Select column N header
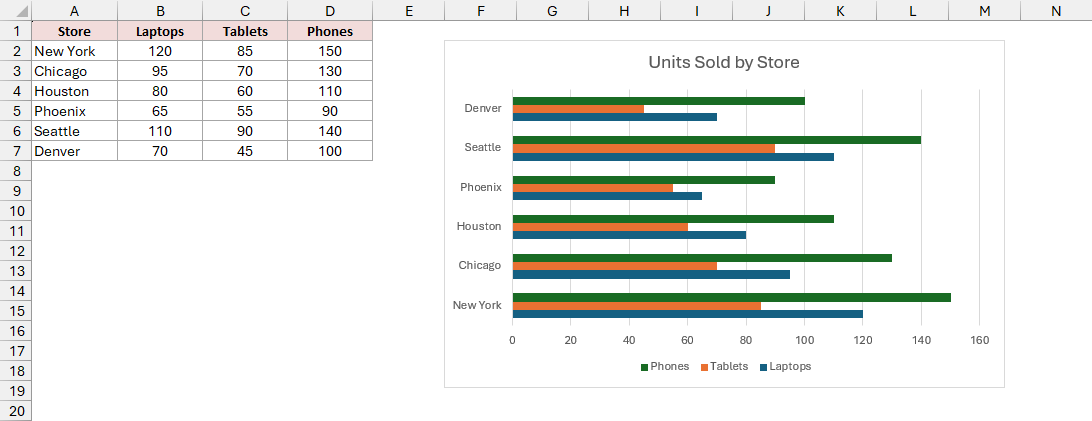 click(x=1056, y=10)
